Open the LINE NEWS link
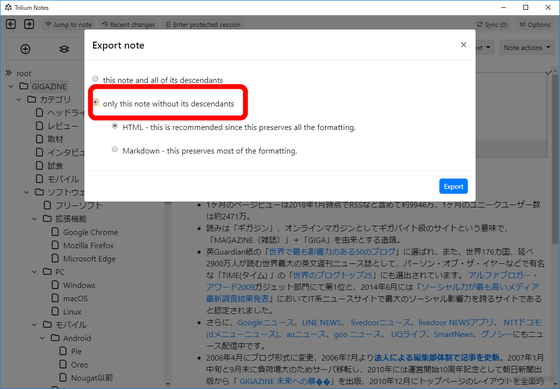 tap(321, 323)
